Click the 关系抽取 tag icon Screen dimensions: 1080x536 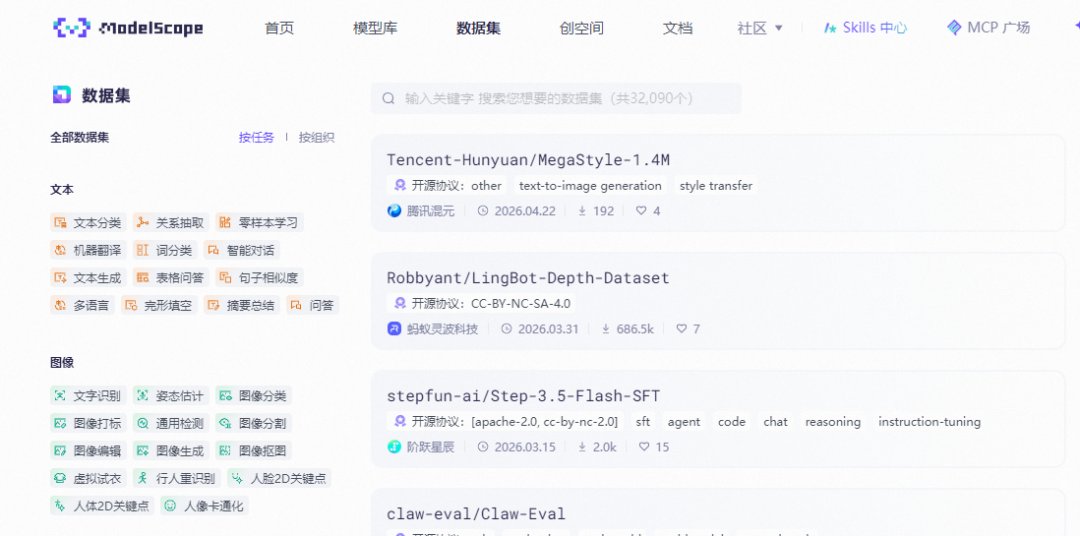click(x=143, y=223)
